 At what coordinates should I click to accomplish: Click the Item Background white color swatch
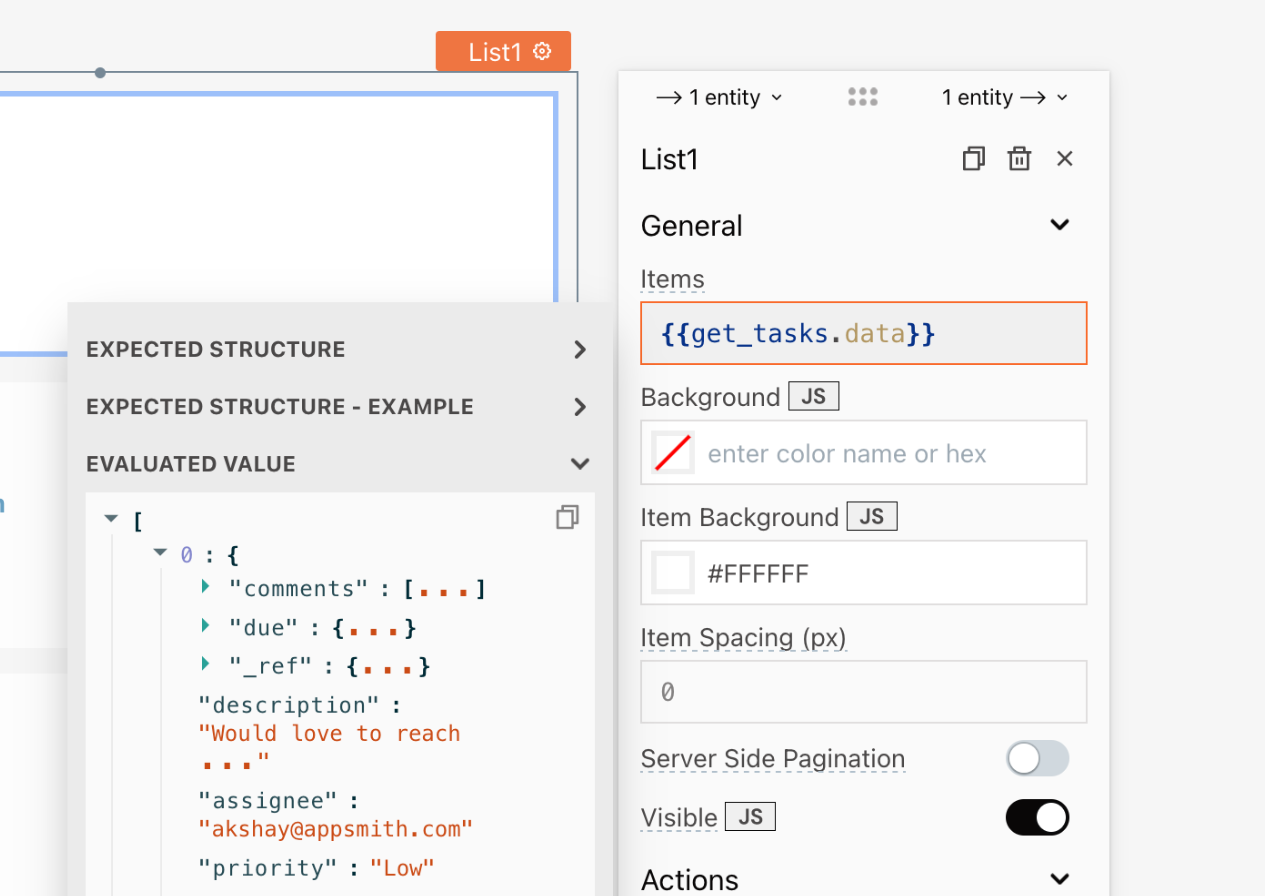[673, 573]
